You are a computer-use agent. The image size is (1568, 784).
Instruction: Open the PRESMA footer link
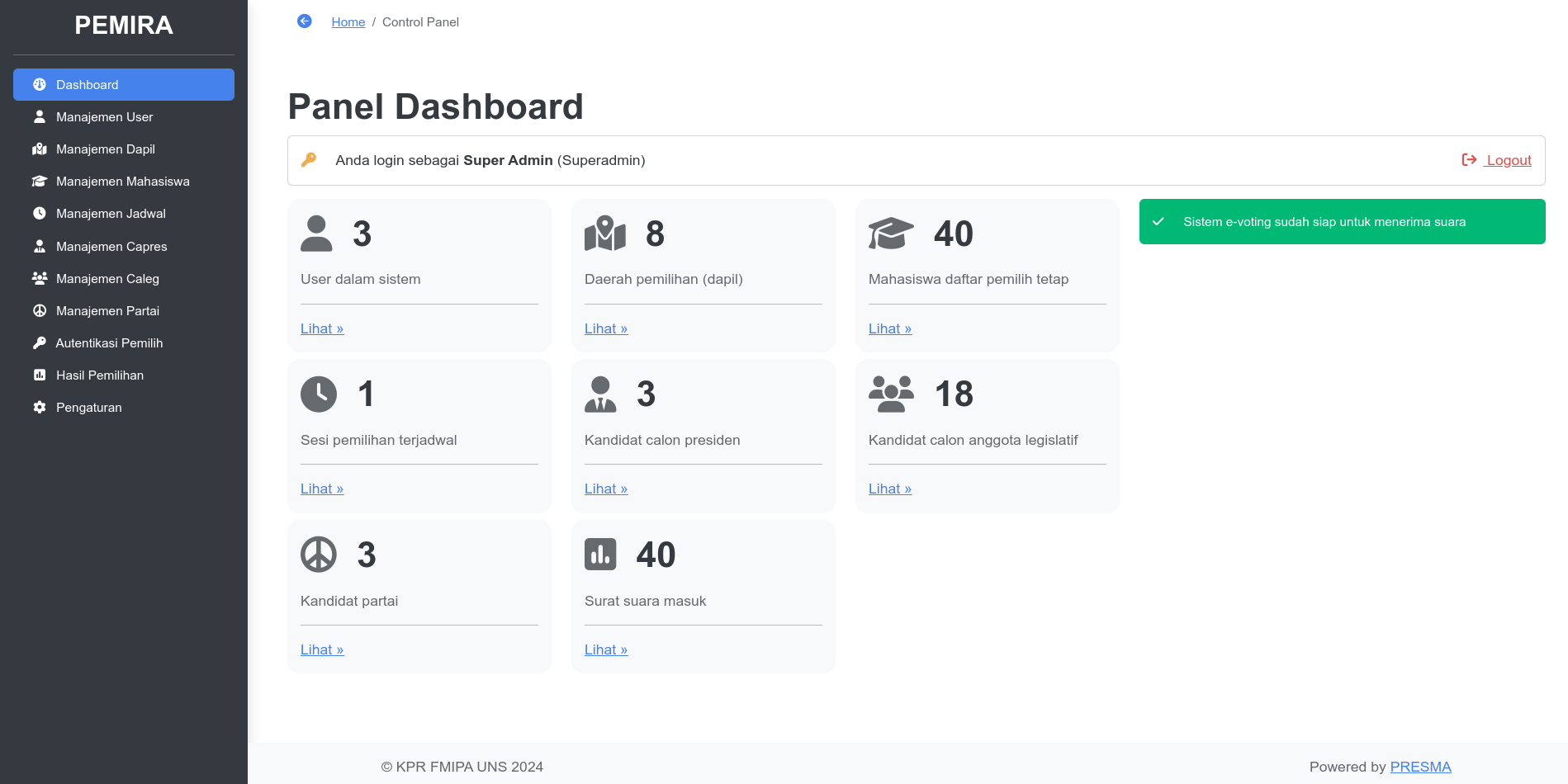[x=1420, y=767]
